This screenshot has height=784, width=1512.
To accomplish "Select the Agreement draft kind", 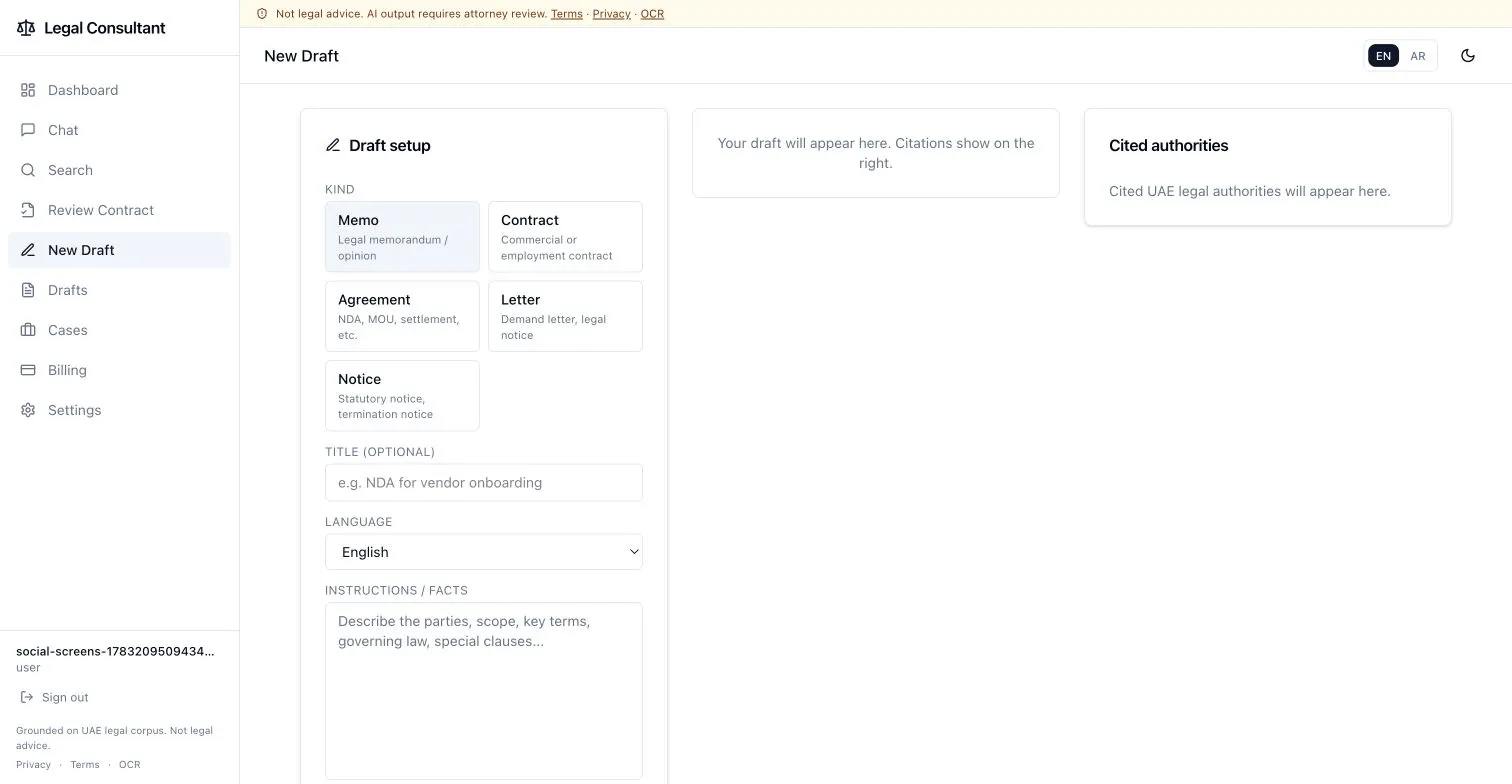I will tap(402, 316).
